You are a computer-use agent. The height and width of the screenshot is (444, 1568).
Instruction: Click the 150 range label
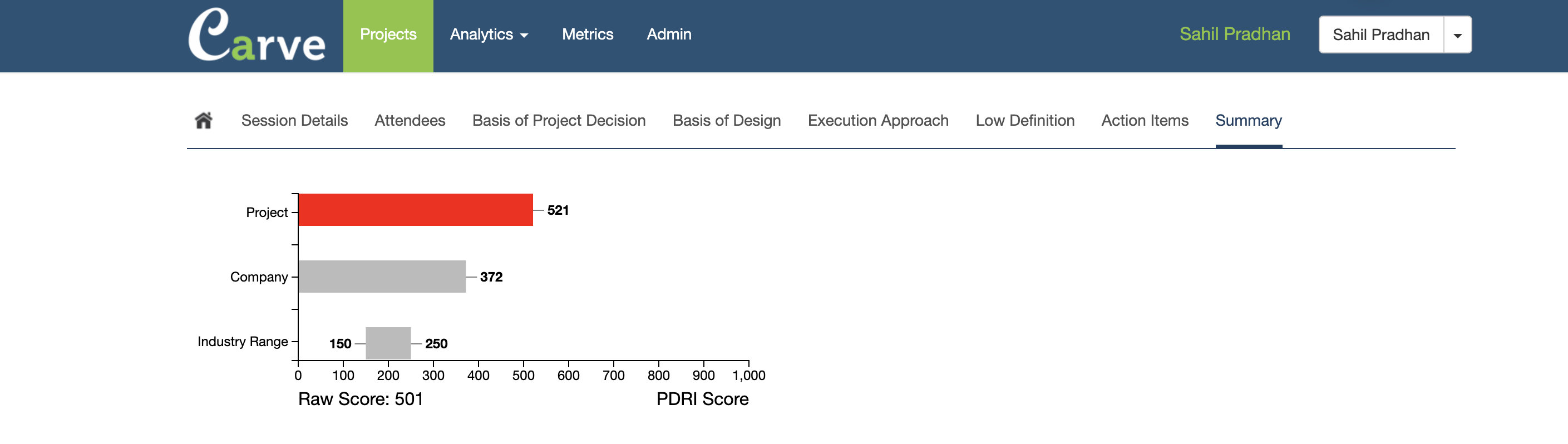[341, 343]
